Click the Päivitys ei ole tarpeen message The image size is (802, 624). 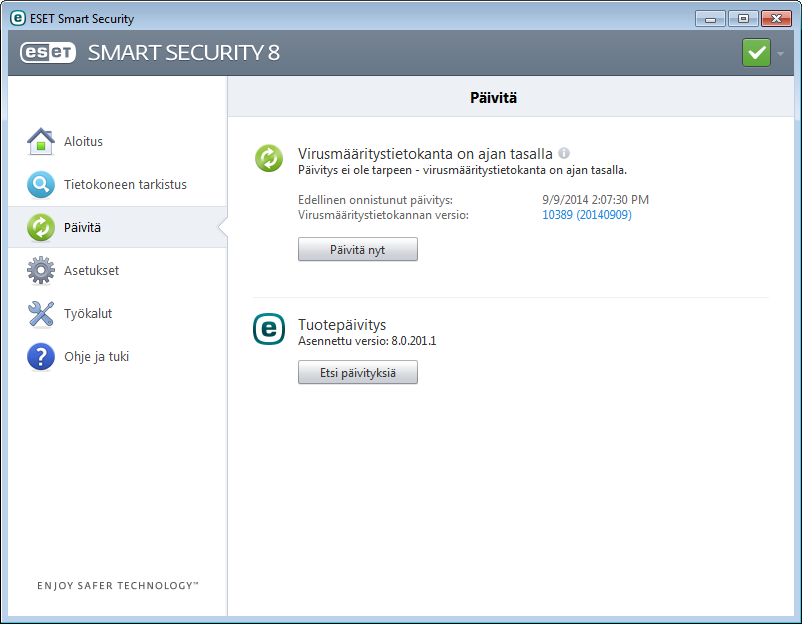tap(462, 170)
